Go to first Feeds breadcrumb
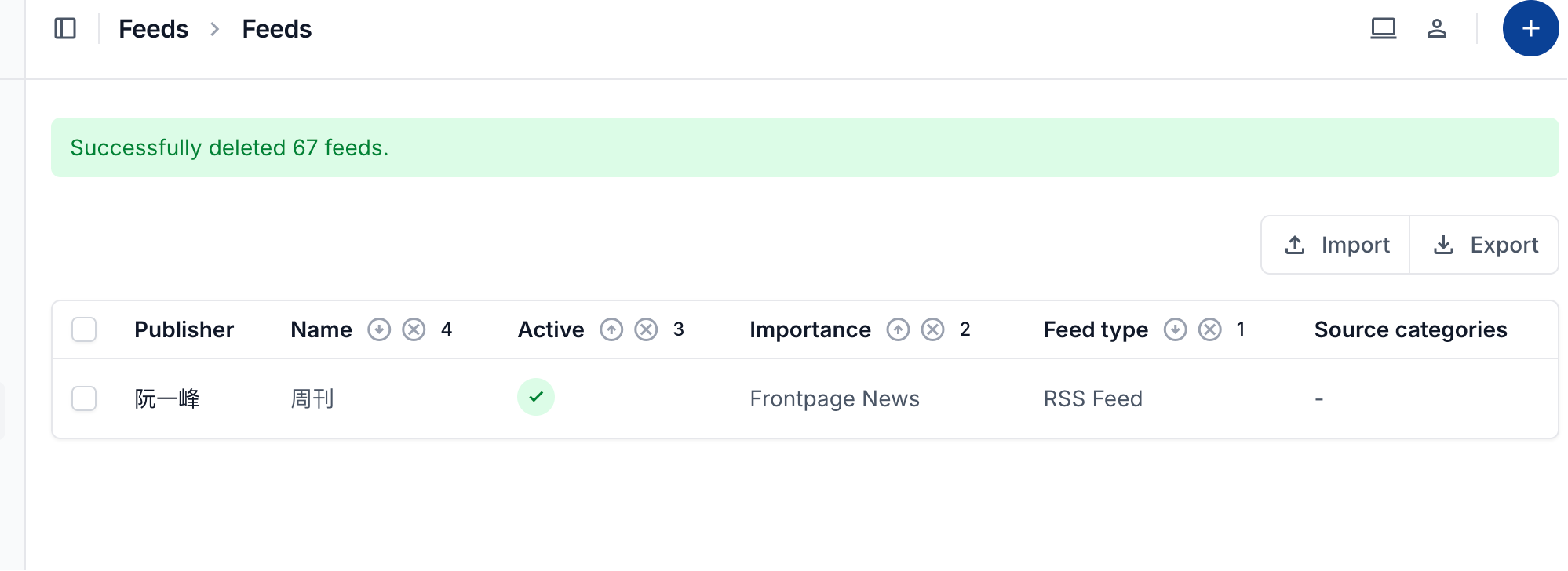 tap(153, 29)
